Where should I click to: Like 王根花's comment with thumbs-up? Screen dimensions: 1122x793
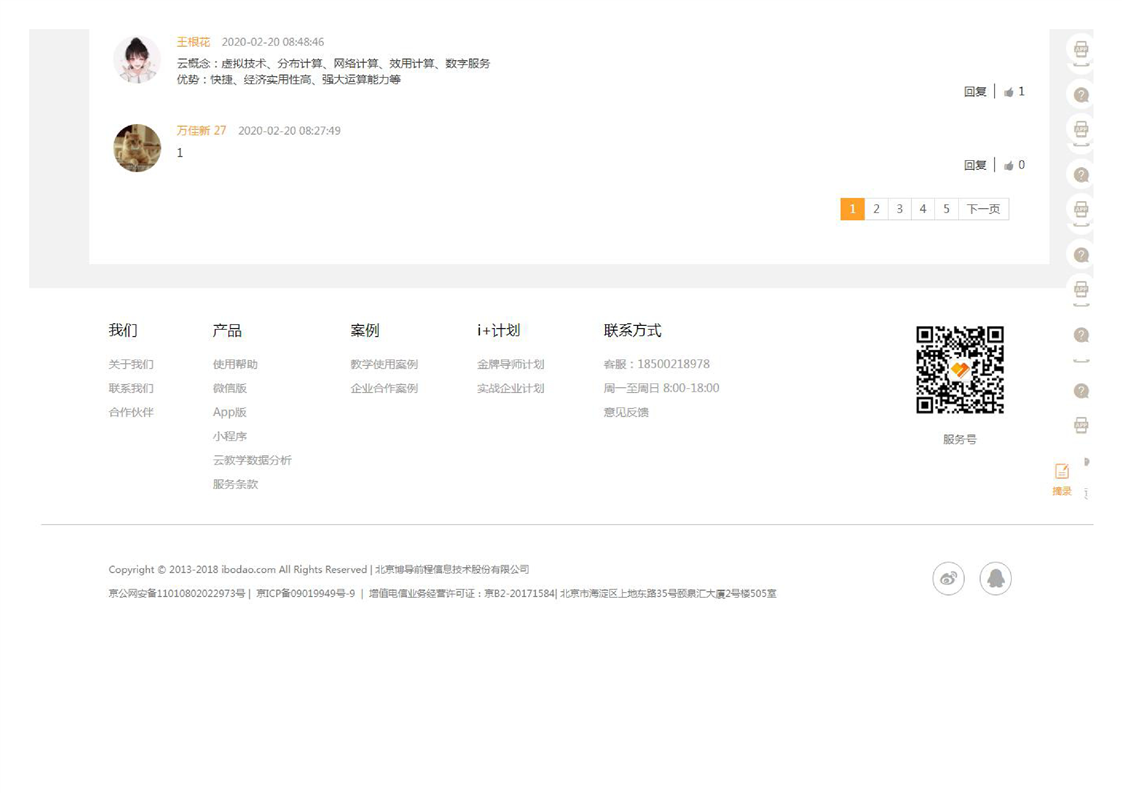1009,92
